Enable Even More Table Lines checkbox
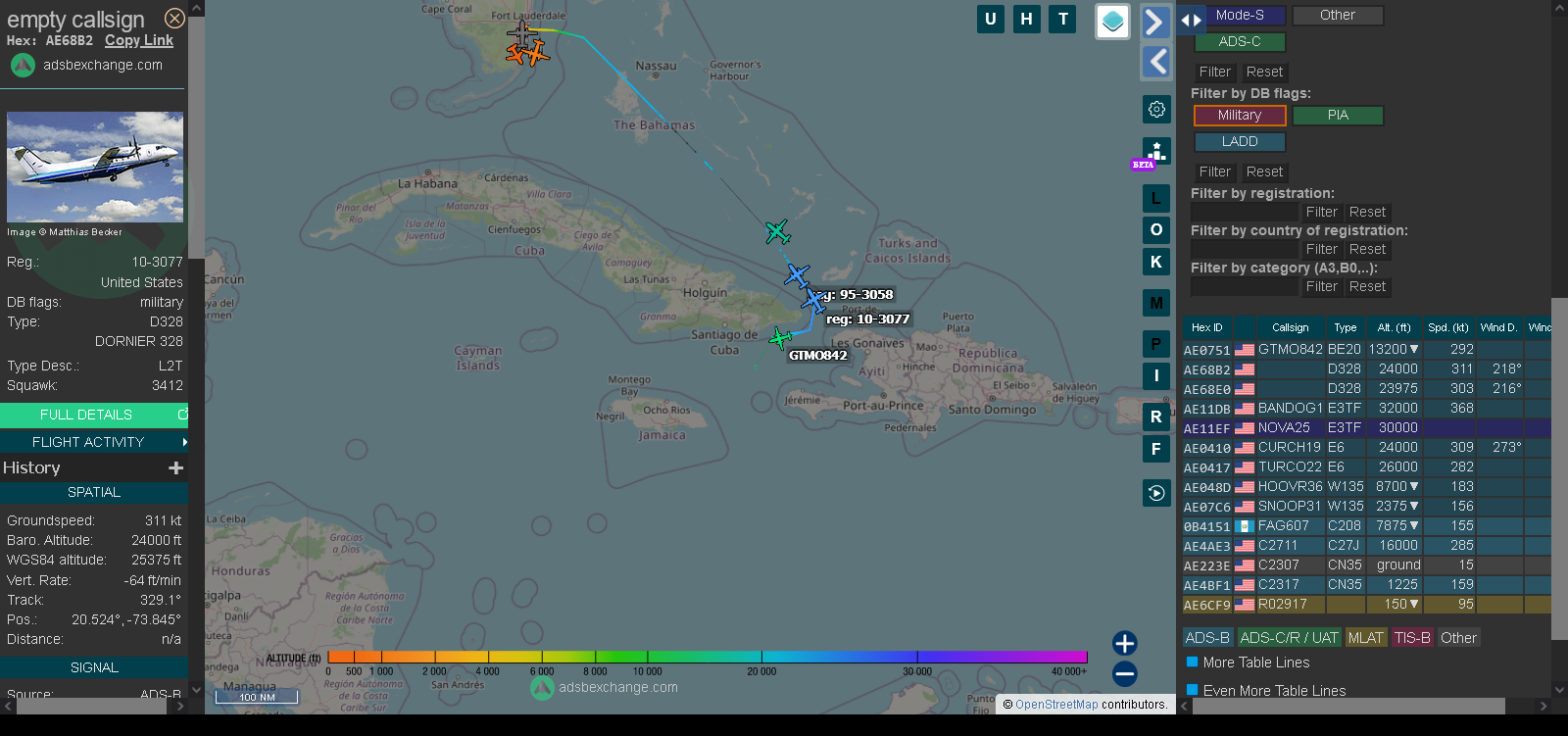The image size is (1568, 736). click(1193, 690)
